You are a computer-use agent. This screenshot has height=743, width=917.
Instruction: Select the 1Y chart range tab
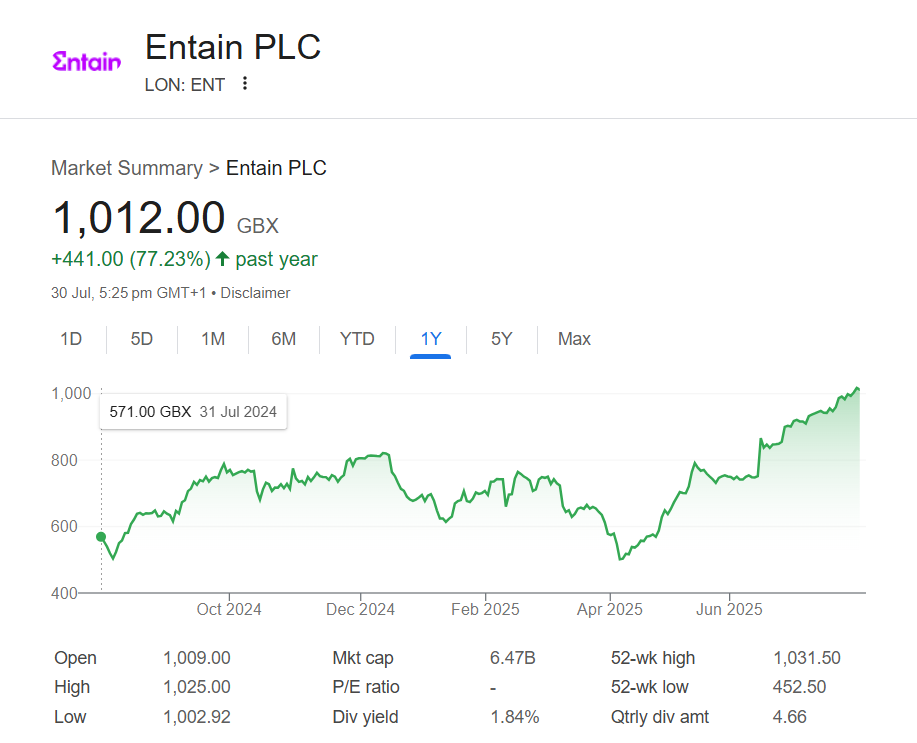click(430, 339)
